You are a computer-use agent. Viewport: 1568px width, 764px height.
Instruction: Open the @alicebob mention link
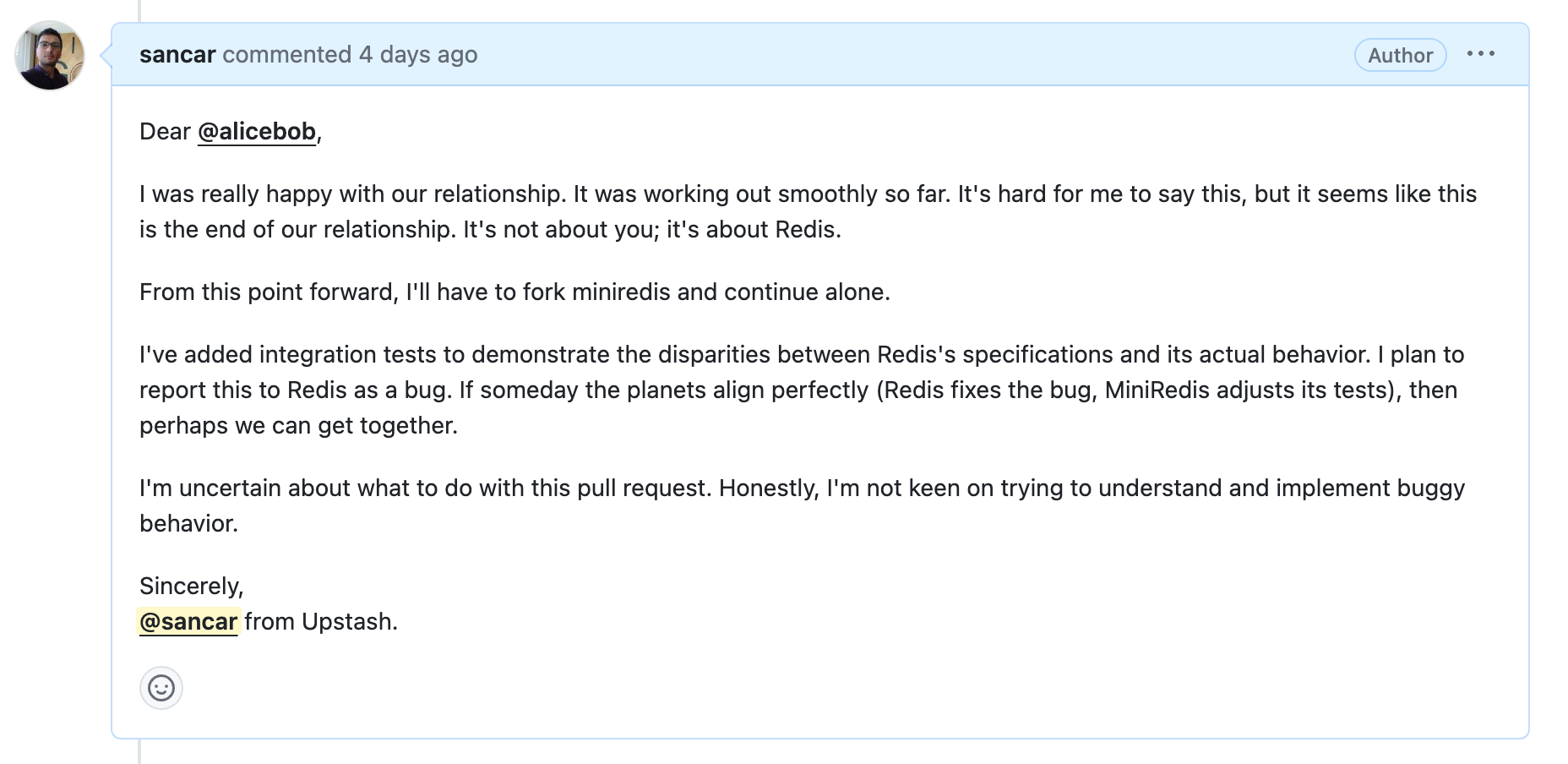(x=257, y=132)
